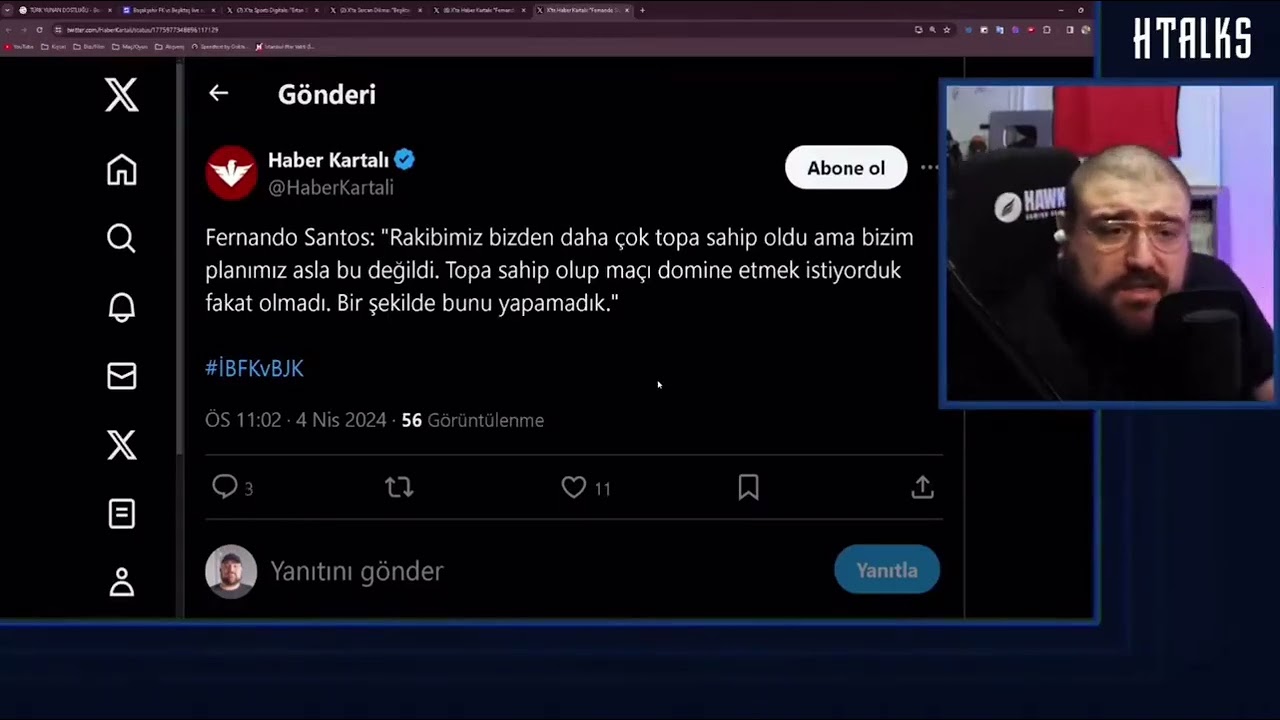Bookmark the Fernando Santos post
This screenshot has width=1280, height=720.
748,487
